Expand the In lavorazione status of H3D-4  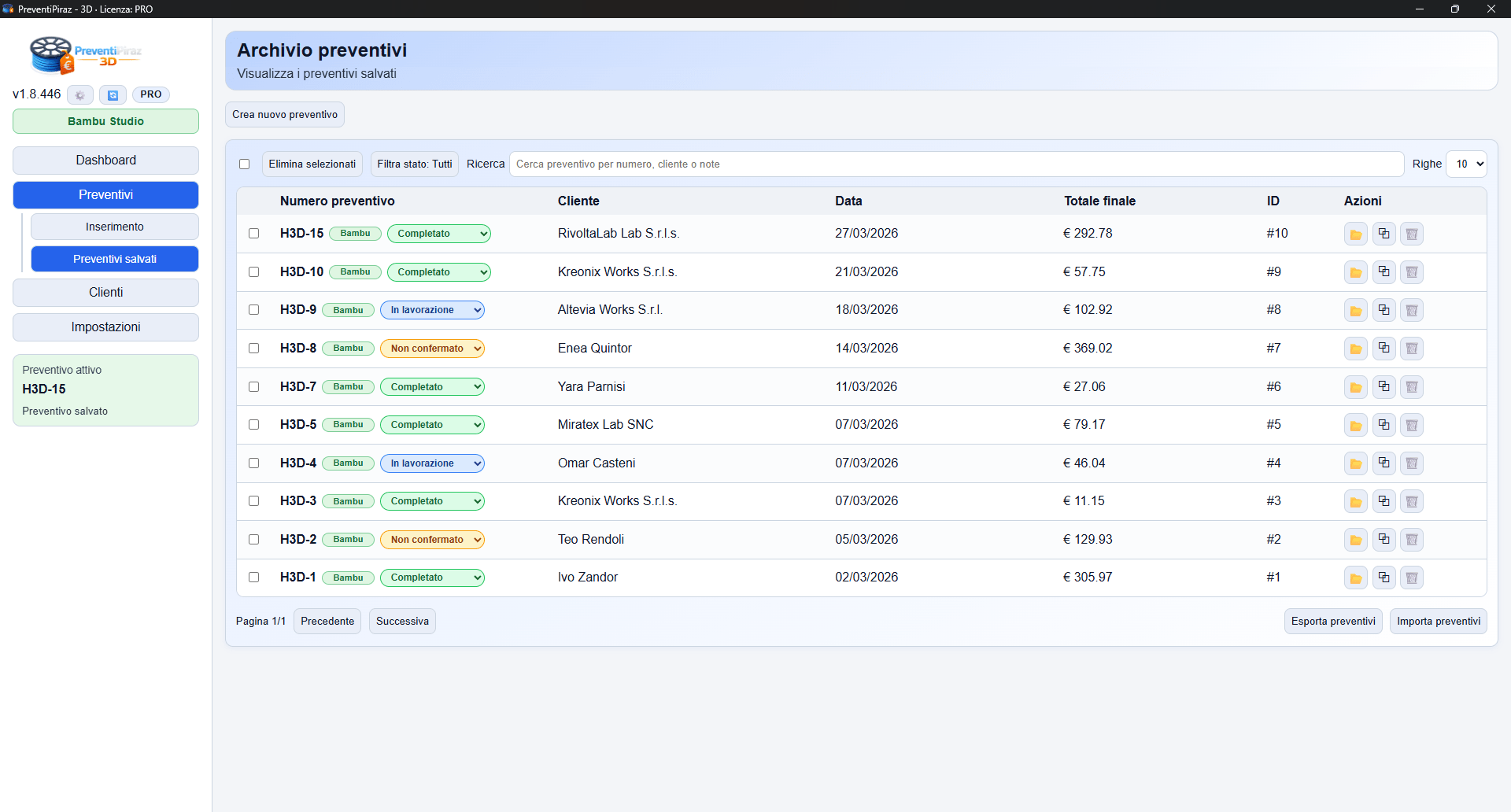[432, 463]
